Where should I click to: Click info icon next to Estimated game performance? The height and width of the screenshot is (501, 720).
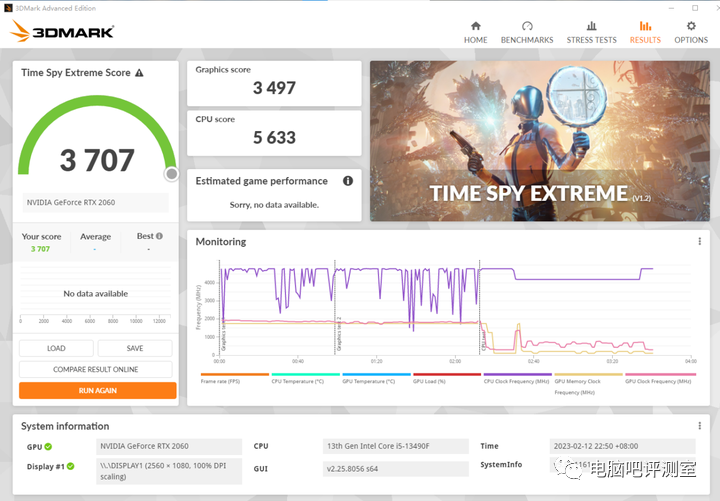348,181
